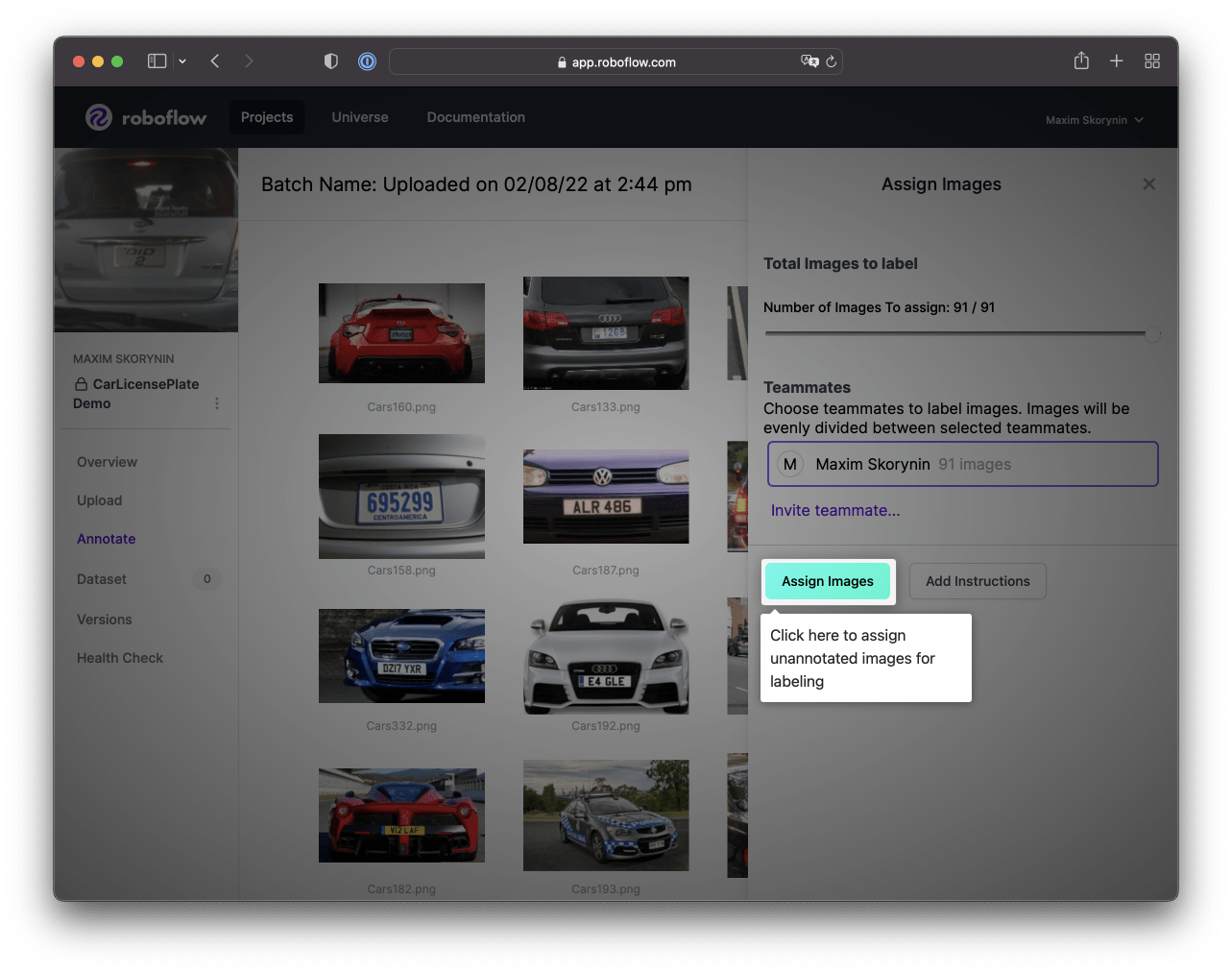This screenshot has width=1232, height=972.
Task: Click the Add Instructions button
Action: click(x=978, y=581)
